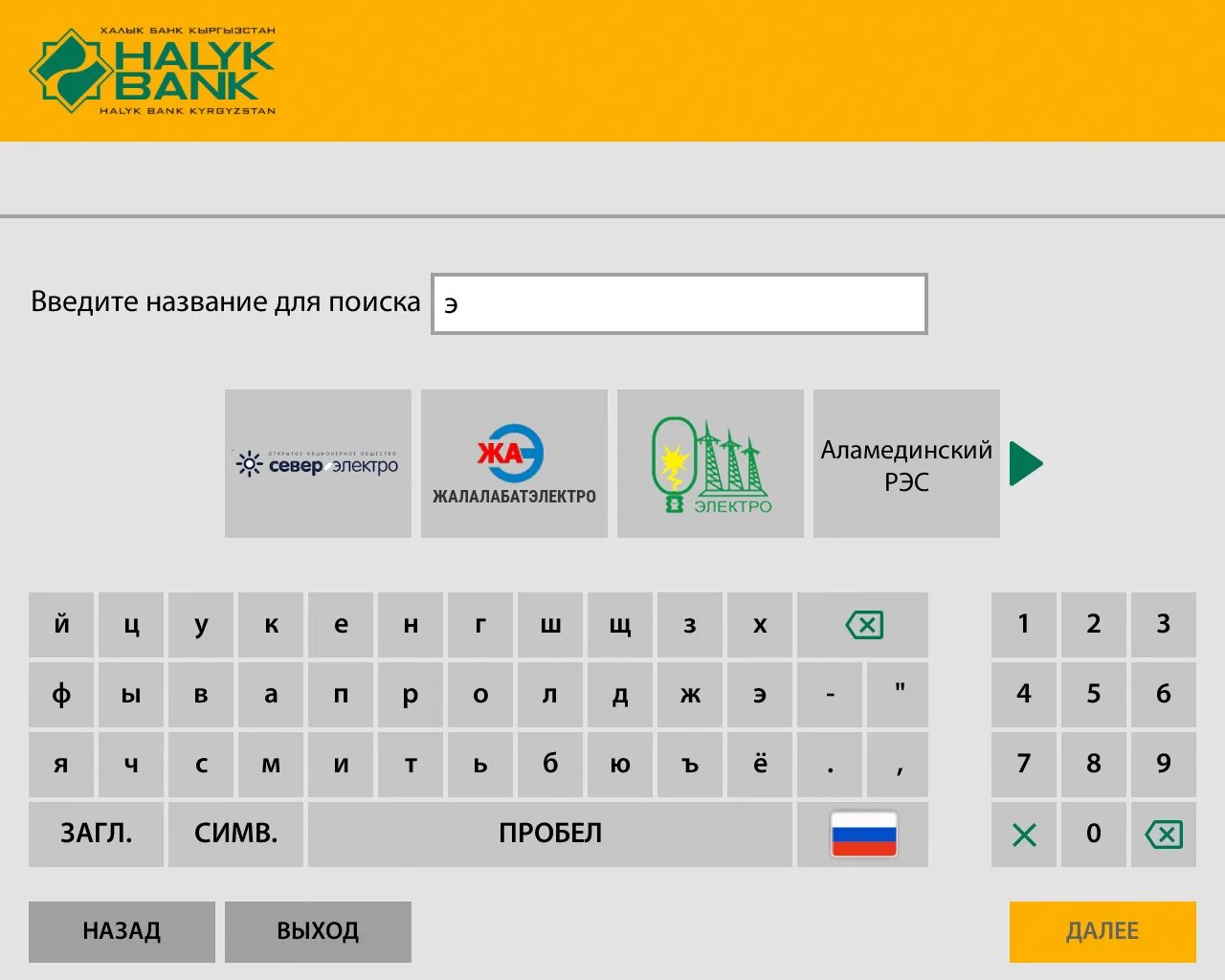Screen dimensions: 1225x980
Task: Tap the letter у key
Action: click(201, 625)
